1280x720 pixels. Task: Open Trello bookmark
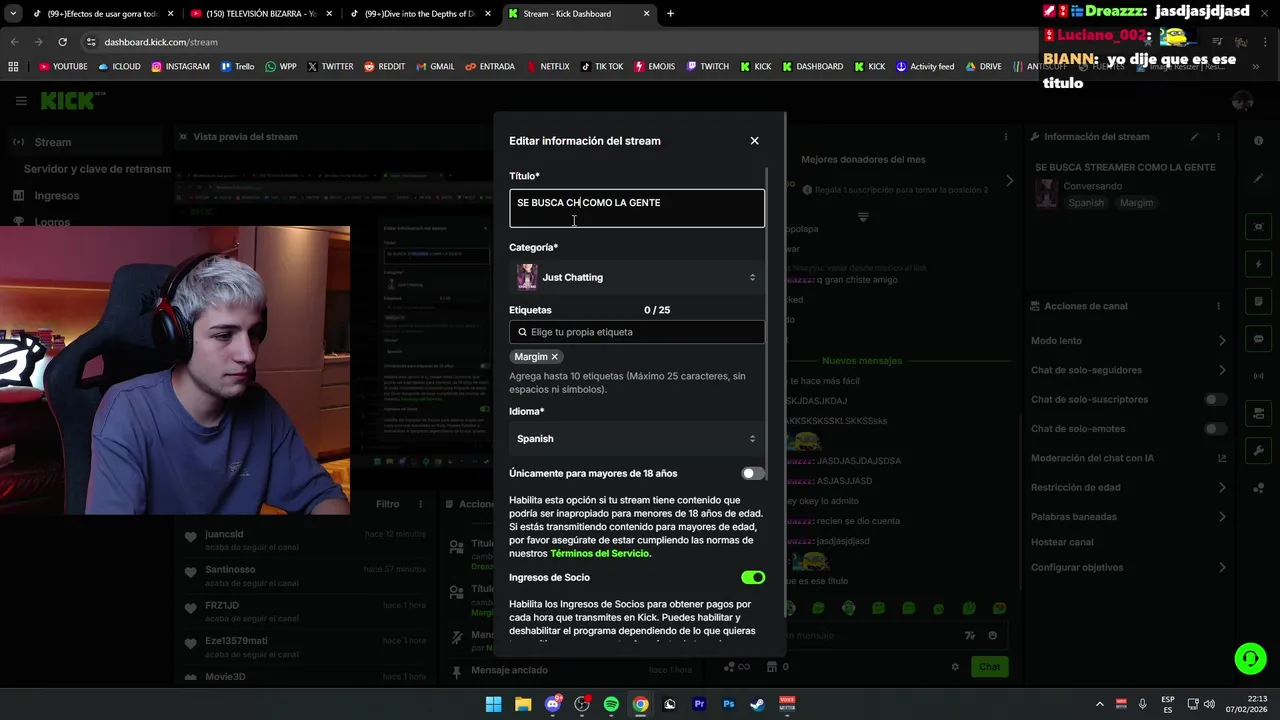coord(238,67)
